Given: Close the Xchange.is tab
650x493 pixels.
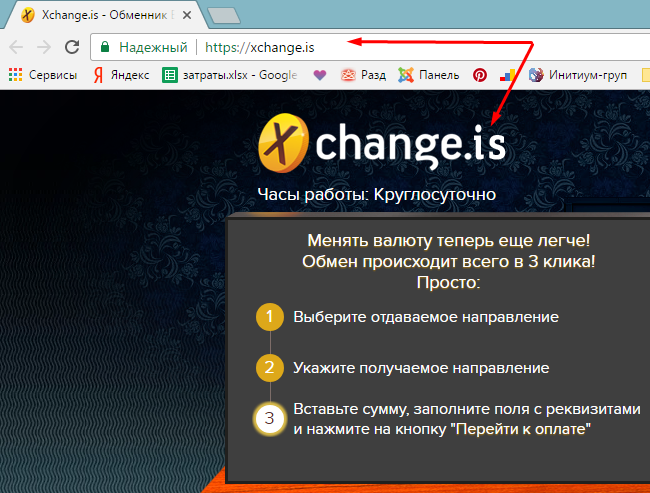Looking at the screenshot, I should pyautogui.click(x=187, y=15).
